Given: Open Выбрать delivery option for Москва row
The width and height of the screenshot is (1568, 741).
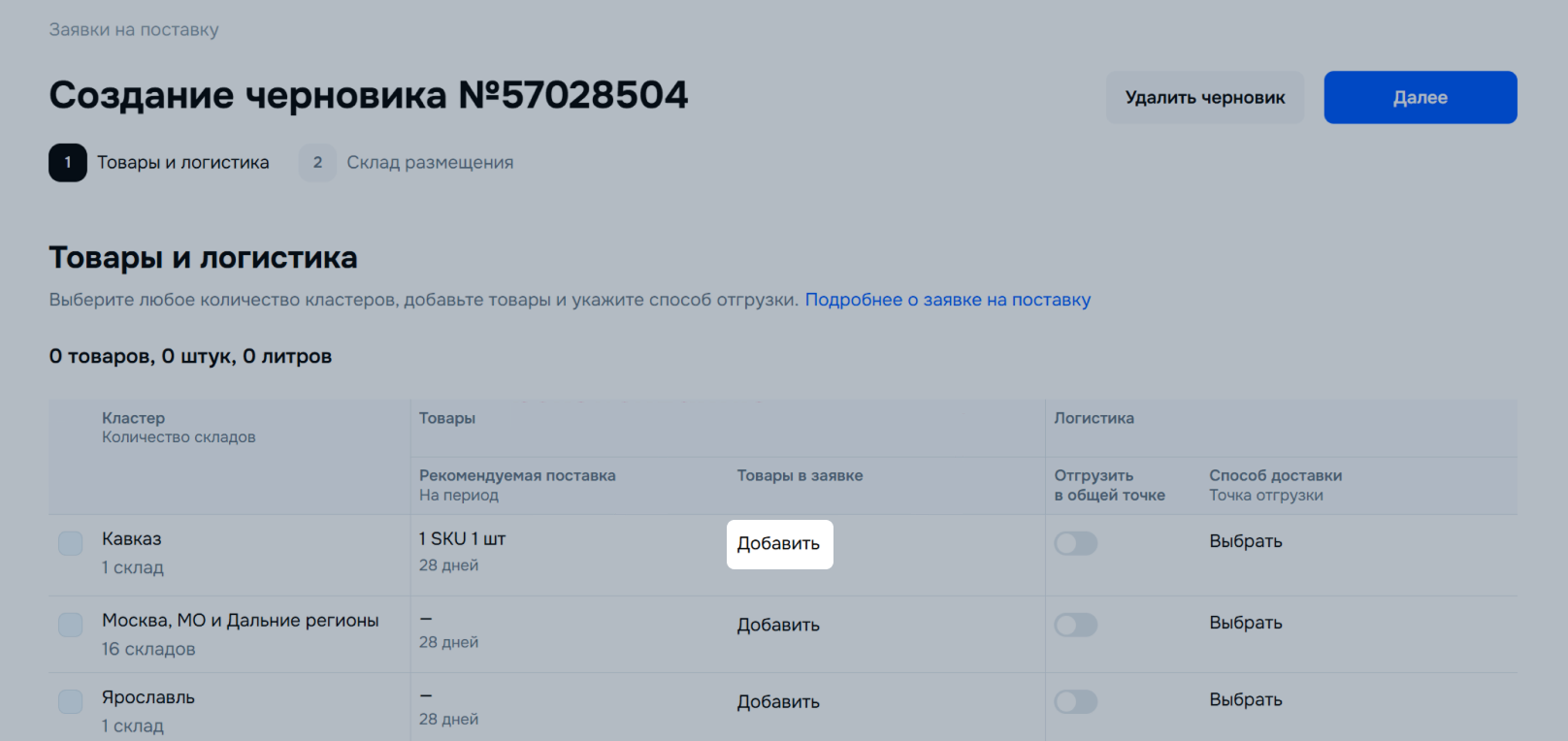Looking at the screenshot, I should coord(1246,623).
